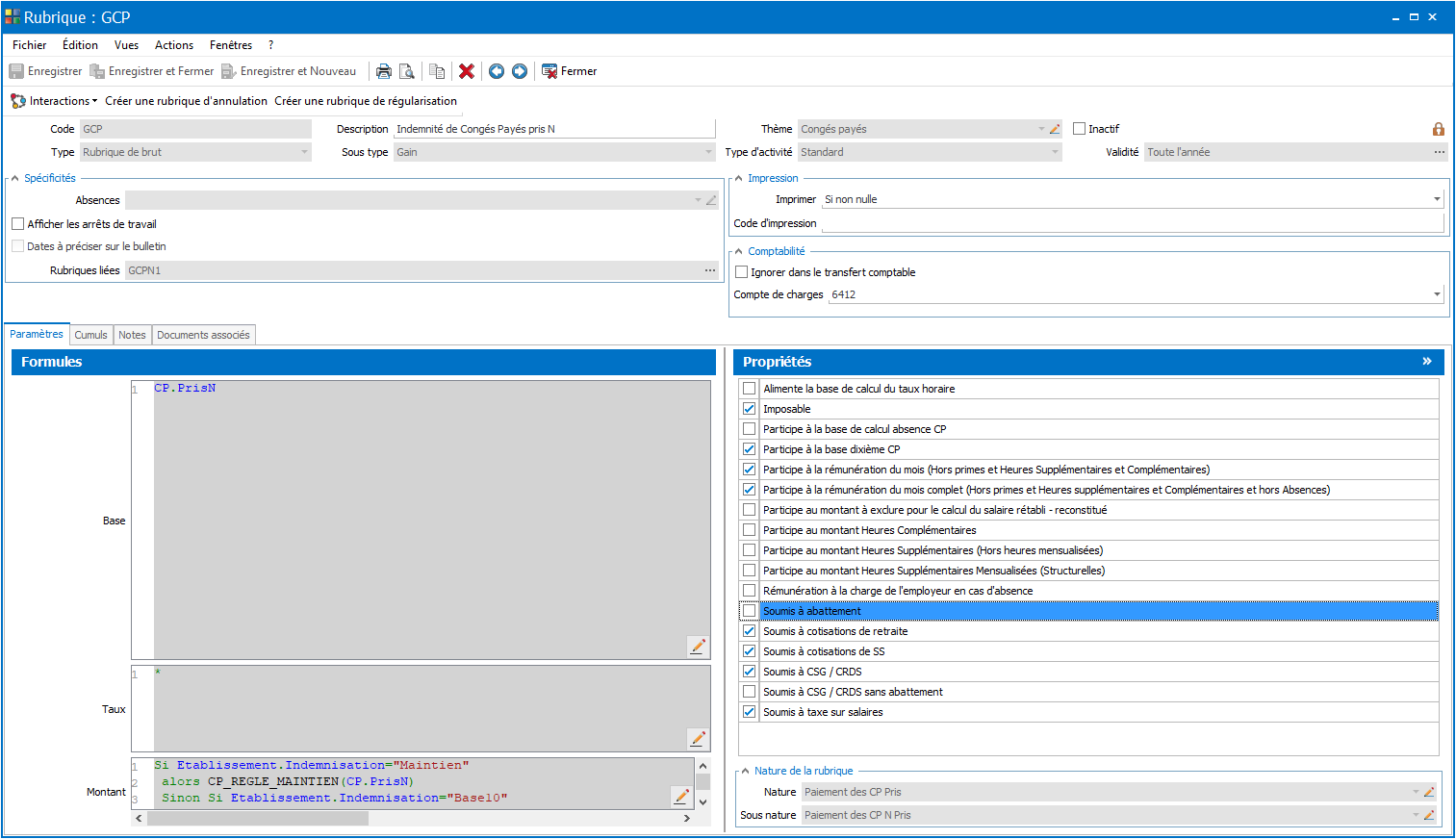1456x839 pixels.
Task: Check Alimente la base de calcul du taux horaire
Action: click(749, 389)
